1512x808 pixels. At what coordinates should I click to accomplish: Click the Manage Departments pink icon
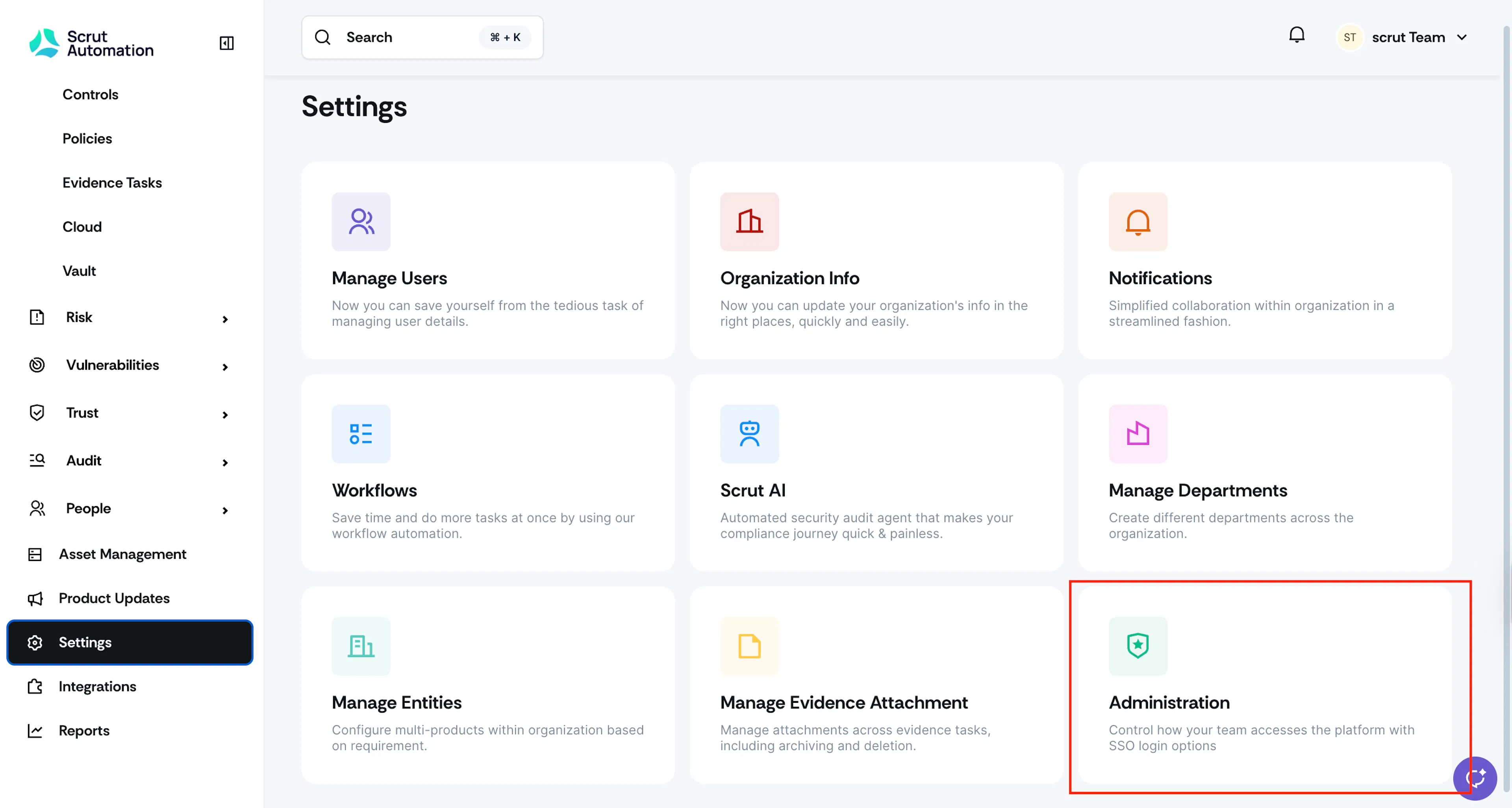(1138, 433)
